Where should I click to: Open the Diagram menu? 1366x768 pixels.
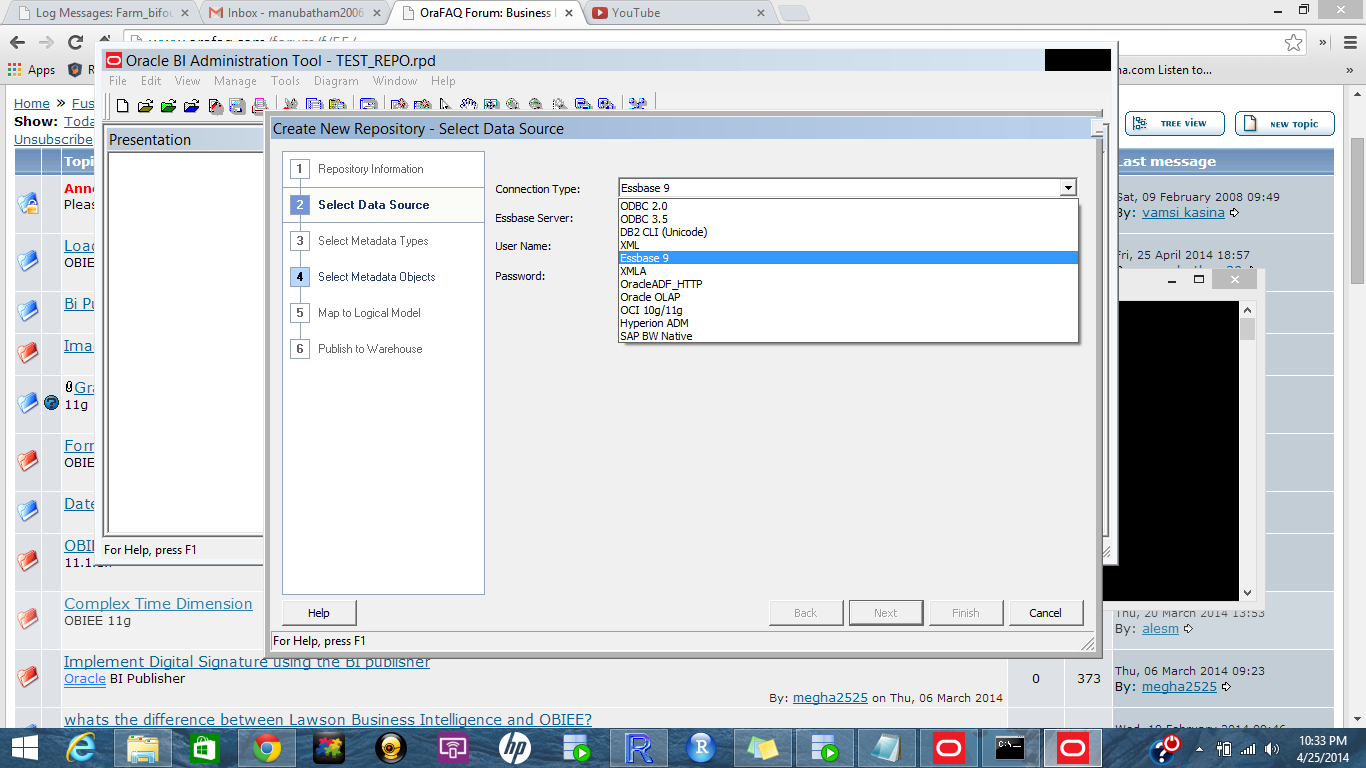coord(336,81)
